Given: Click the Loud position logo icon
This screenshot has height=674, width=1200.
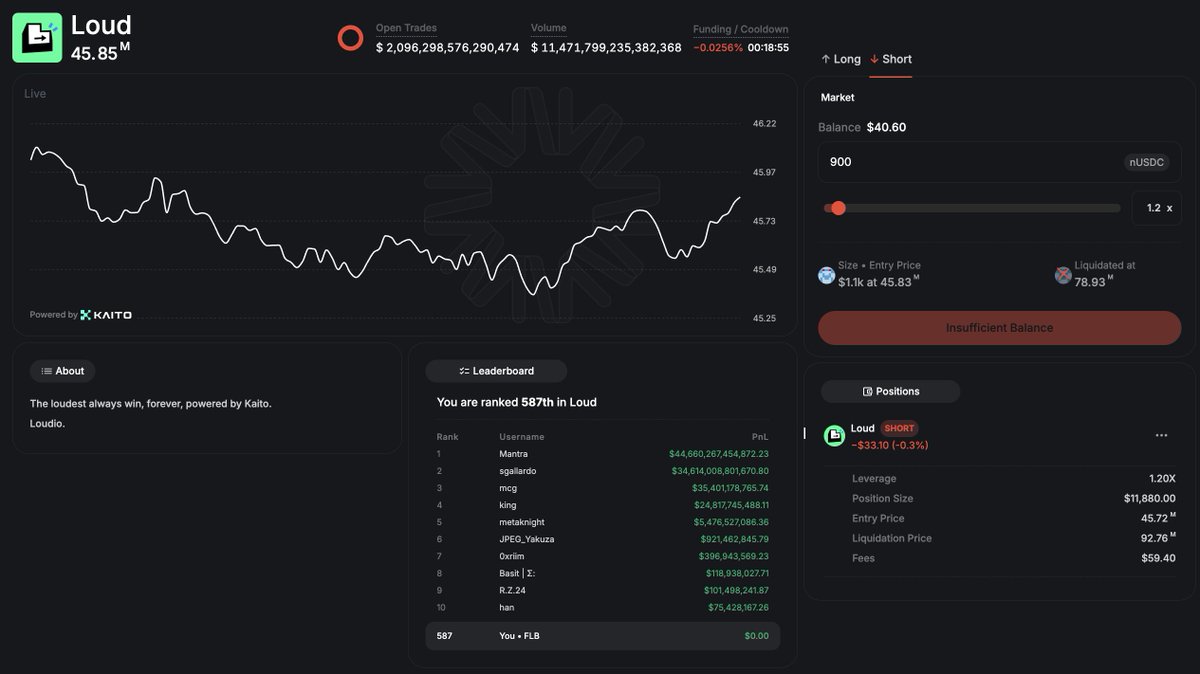Looking at the screenshot, I should pyautogui.click(x=834, y=436).
